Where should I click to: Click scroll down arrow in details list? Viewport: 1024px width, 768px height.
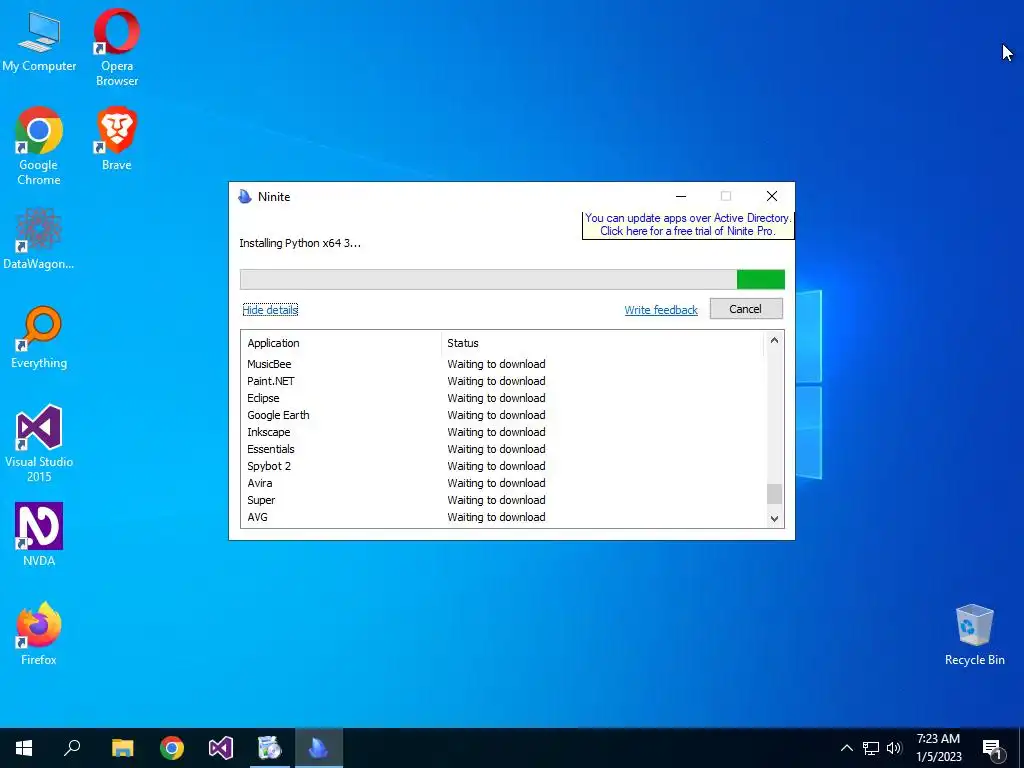point(774,519)
